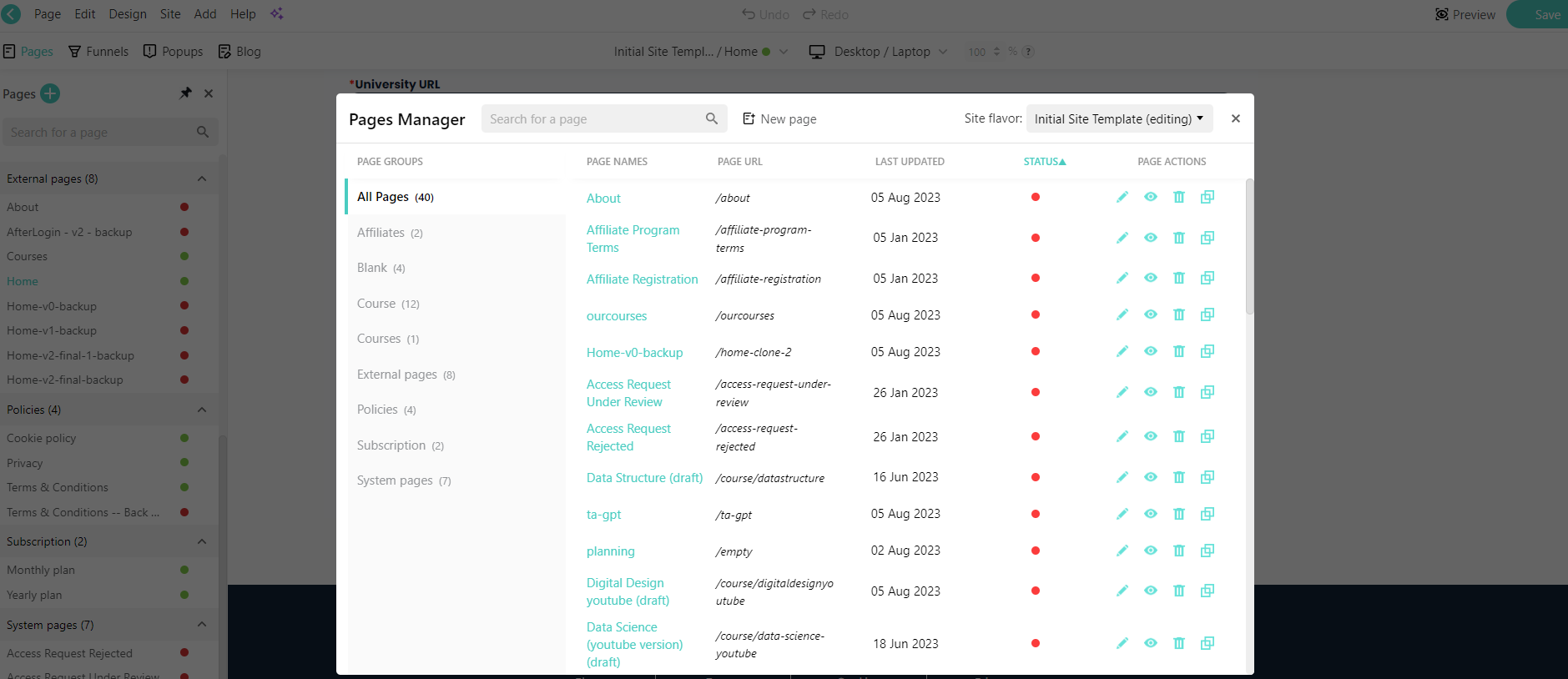The height and width of the screenshot is (679, 1568).
Task: Preview Home-v0-backup with eye icon
Action: (1151, 351)
